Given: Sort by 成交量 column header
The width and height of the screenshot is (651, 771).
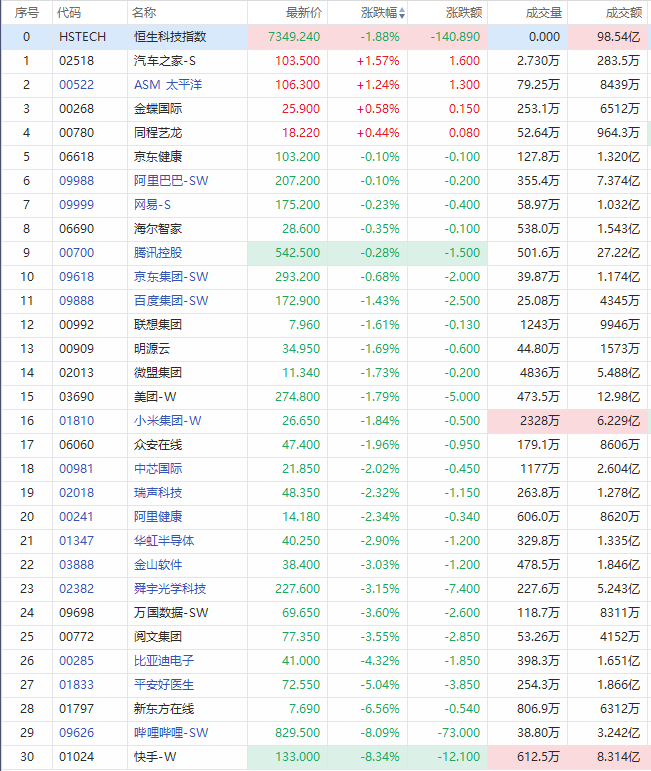Looking at the screenshot, I should (543, 13).
